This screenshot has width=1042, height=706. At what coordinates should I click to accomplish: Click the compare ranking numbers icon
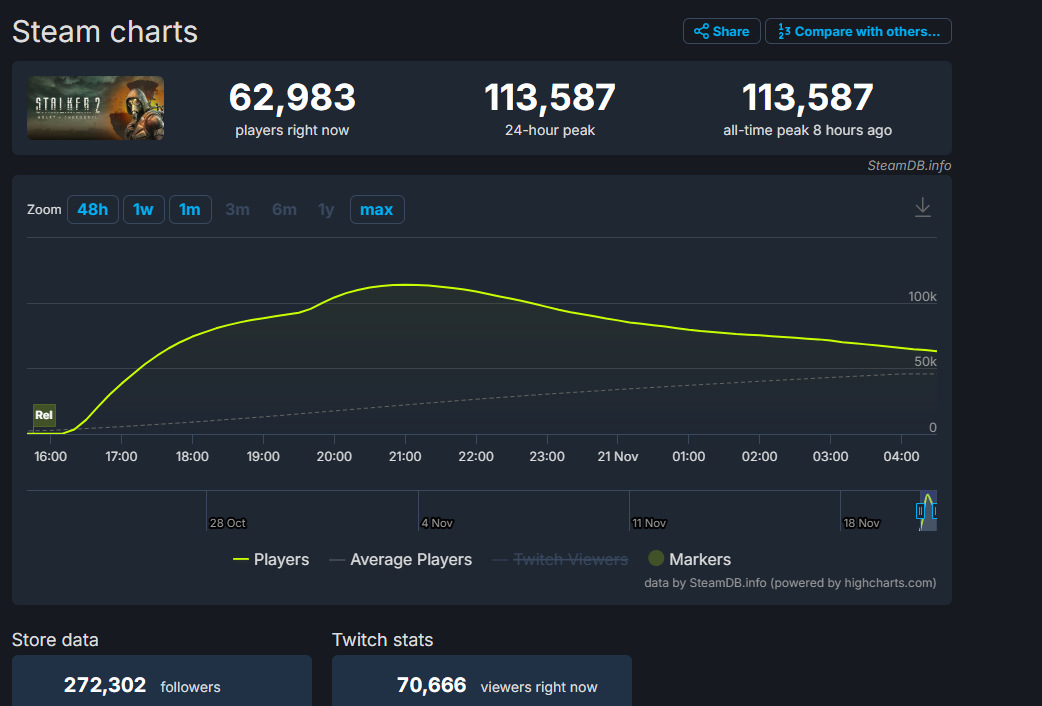pos(784,31)
